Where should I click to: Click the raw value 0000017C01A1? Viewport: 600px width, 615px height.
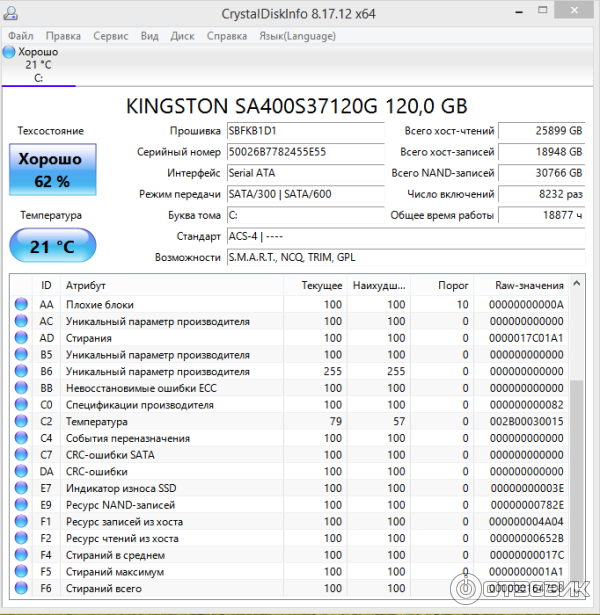526,338
